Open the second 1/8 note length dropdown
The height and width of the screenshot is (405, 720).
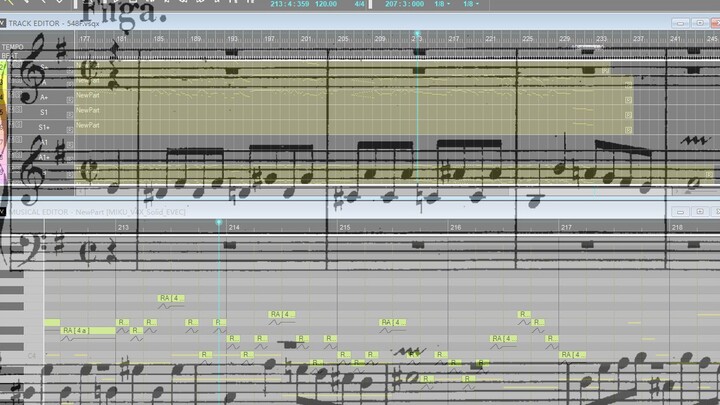tap(471, 4)
